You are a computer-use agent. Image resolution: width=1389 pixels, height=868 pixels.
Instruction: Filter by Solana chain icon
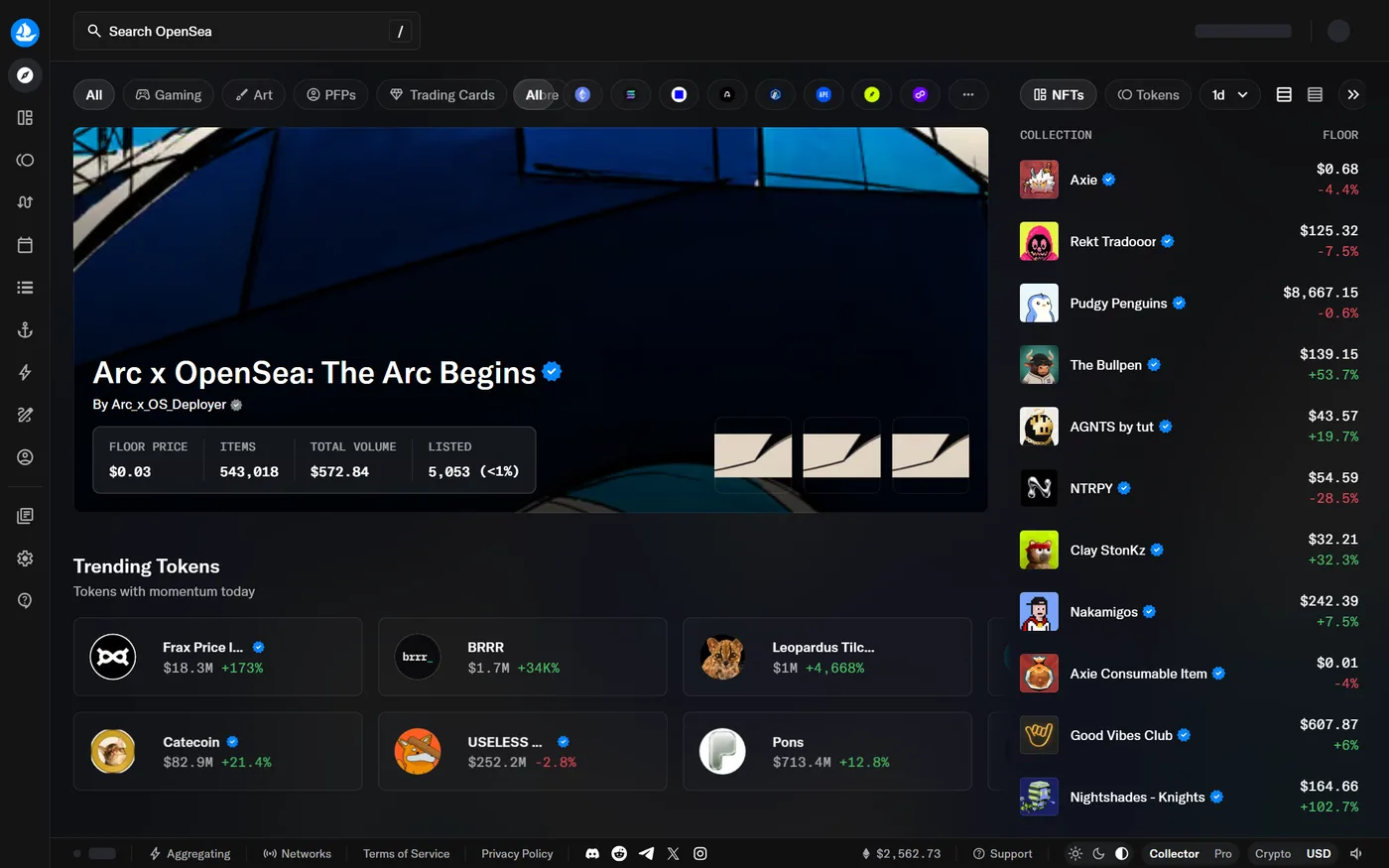[x=630, y=95]
